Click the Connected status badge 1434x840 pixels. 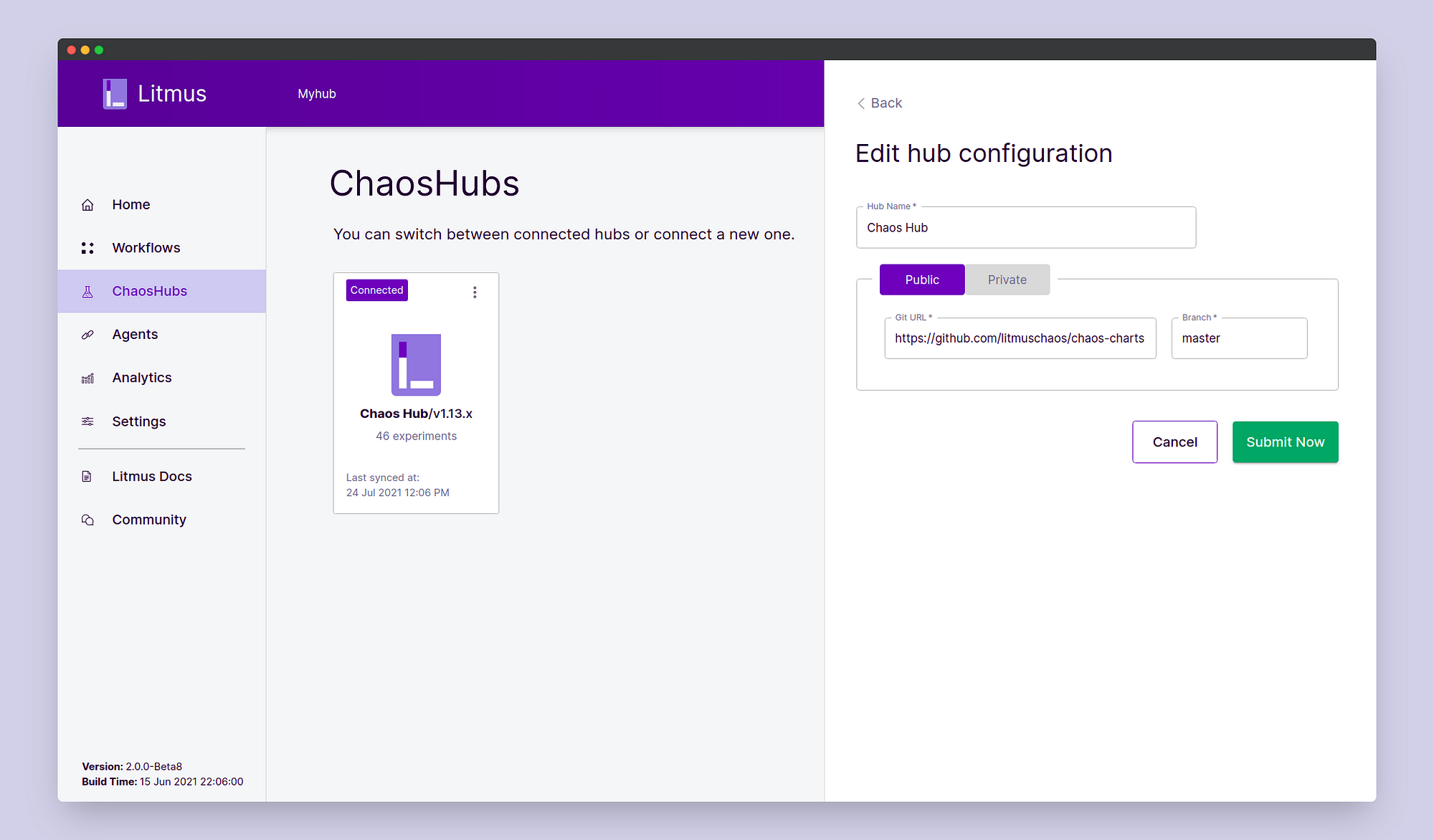(x=377, y=290)
